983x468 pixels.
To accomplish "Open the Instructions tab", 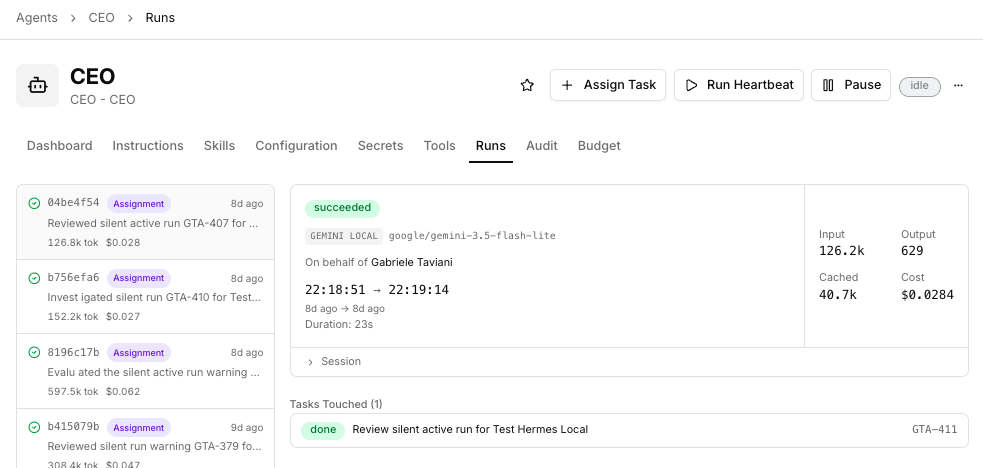I will [x=148, y=145].
